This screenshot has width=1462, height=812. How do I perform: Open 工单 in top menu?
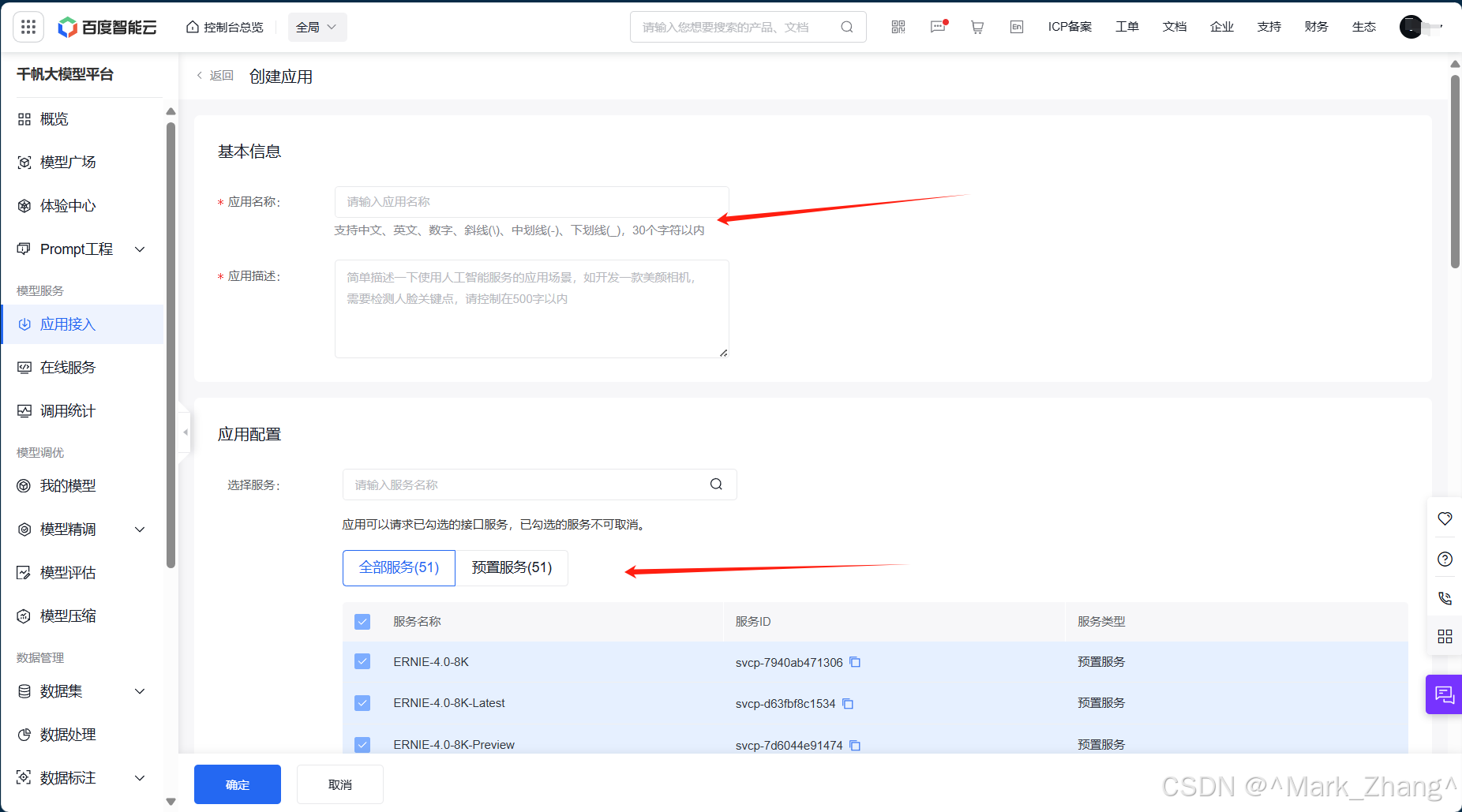1127,27
